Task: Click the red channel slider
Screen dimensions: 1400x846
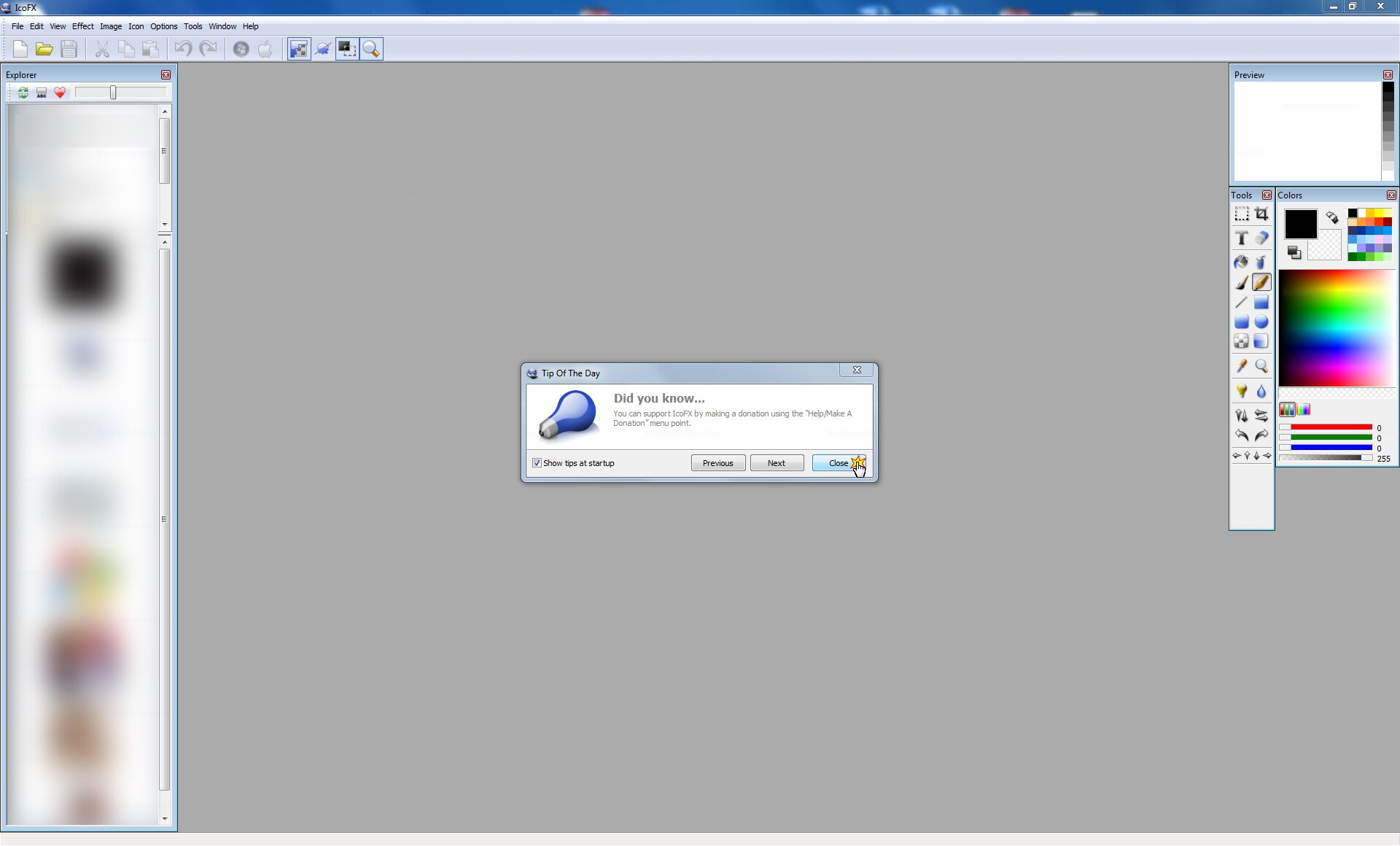Action: pos(1326,427)
